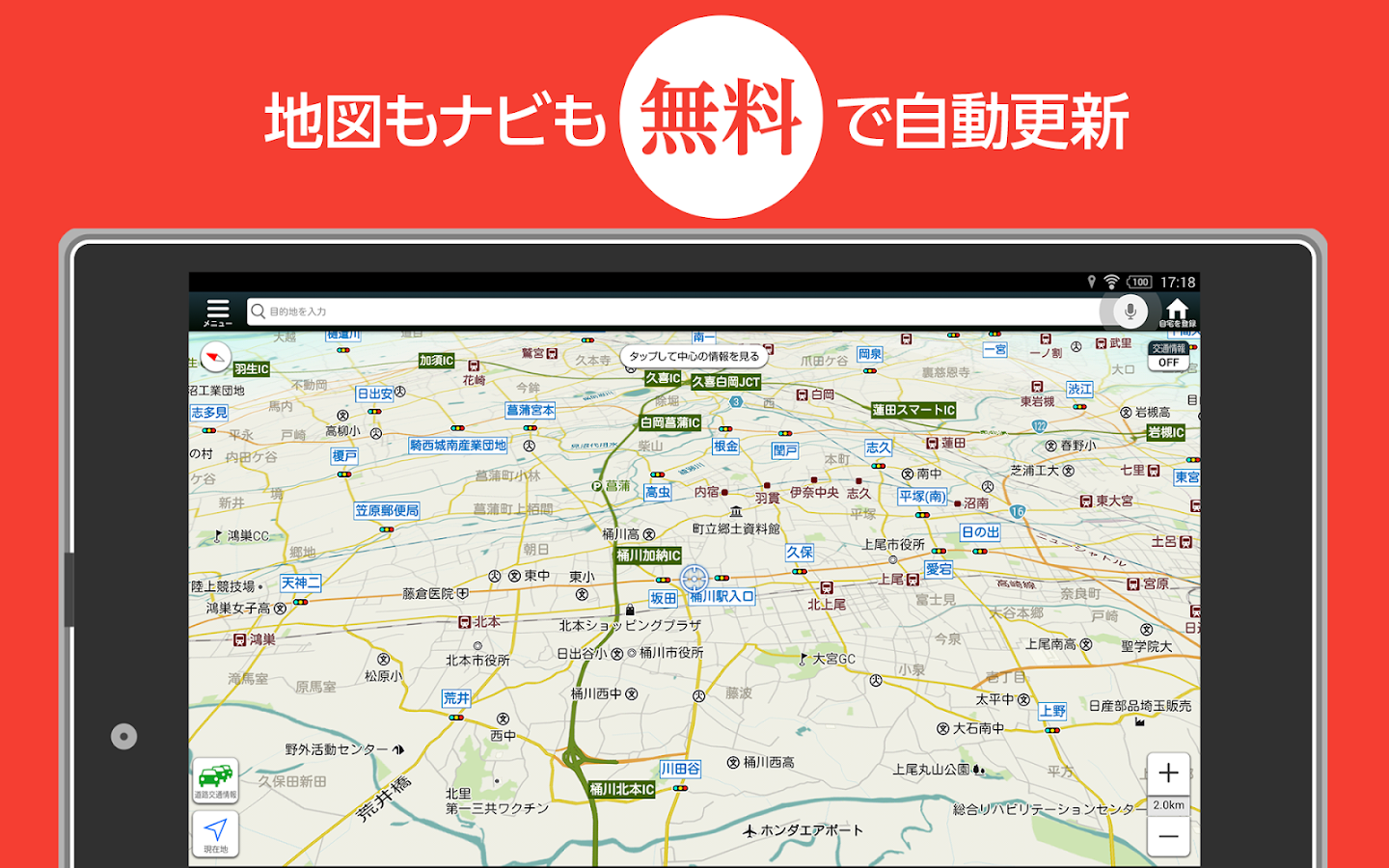
Task: Tap the 総合リハビリテーションセンター label
Action: click(1049, 809)
